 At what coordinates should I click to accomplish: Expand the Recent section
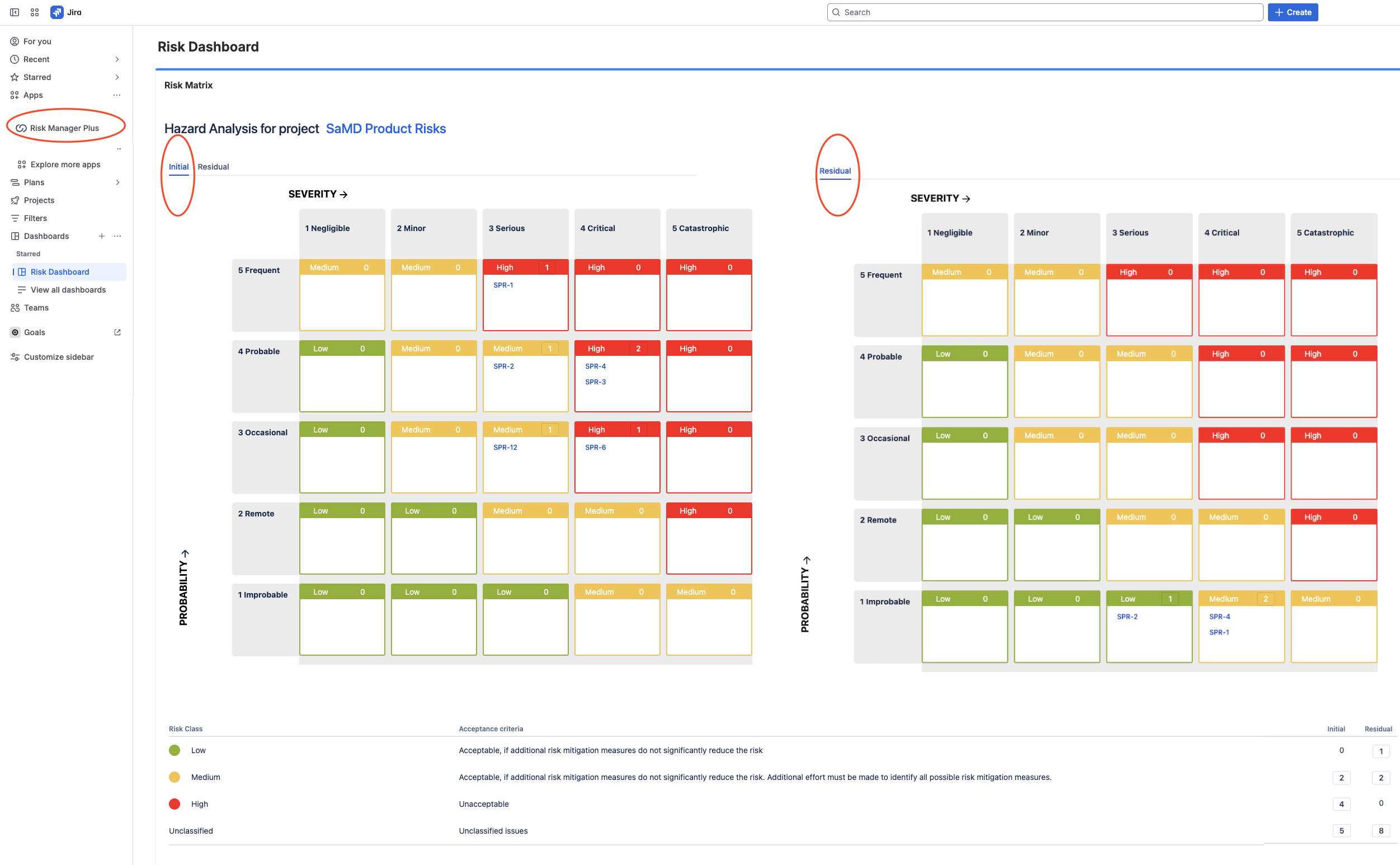point(117,59)
